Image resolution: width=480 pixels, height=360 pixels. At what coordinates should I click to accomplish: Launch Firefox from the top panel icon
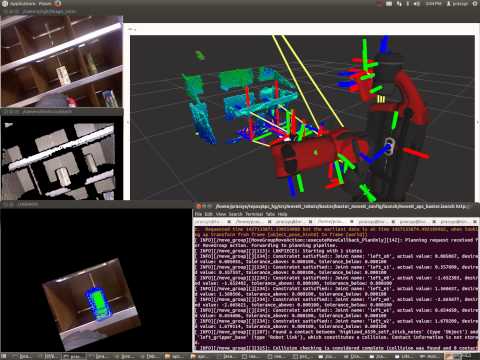(58, 4)
